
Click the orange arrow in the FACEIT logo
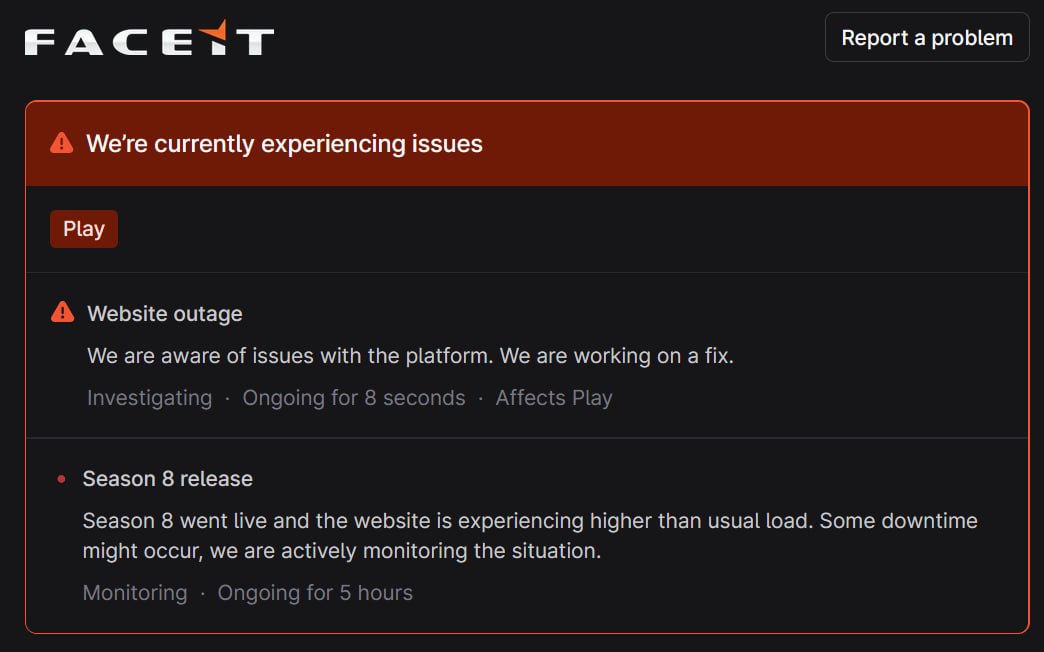[212, 30]
